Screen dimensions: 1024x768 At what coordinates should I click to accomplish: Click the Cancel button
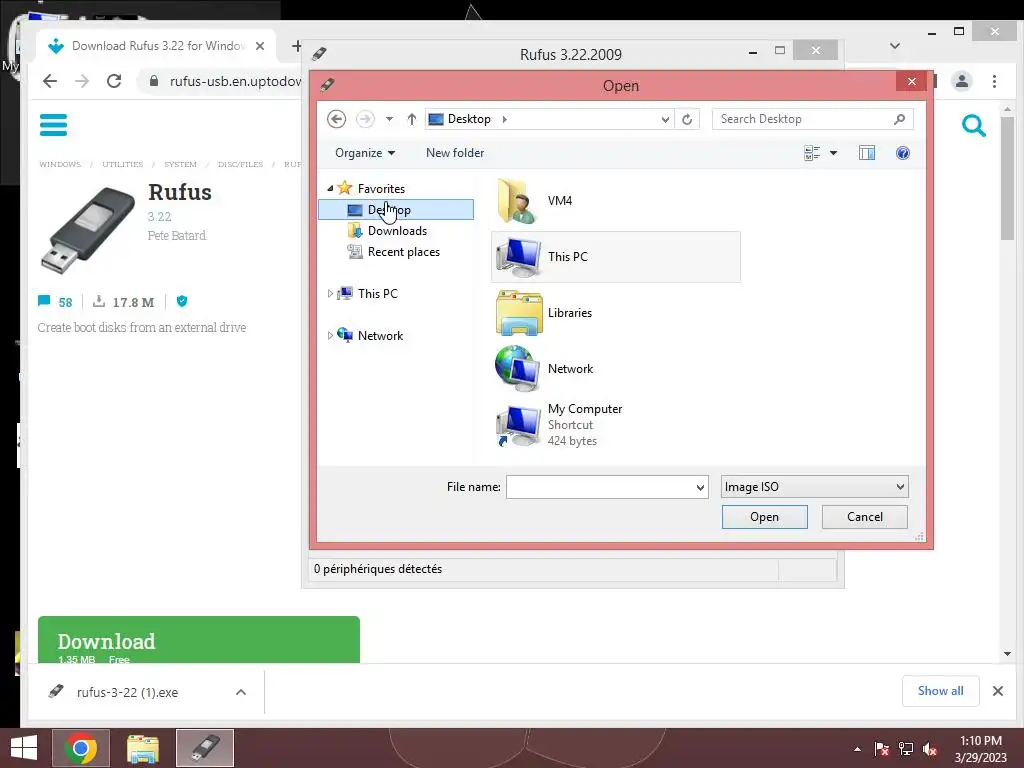pyautogui.click(x=865, y=517)
